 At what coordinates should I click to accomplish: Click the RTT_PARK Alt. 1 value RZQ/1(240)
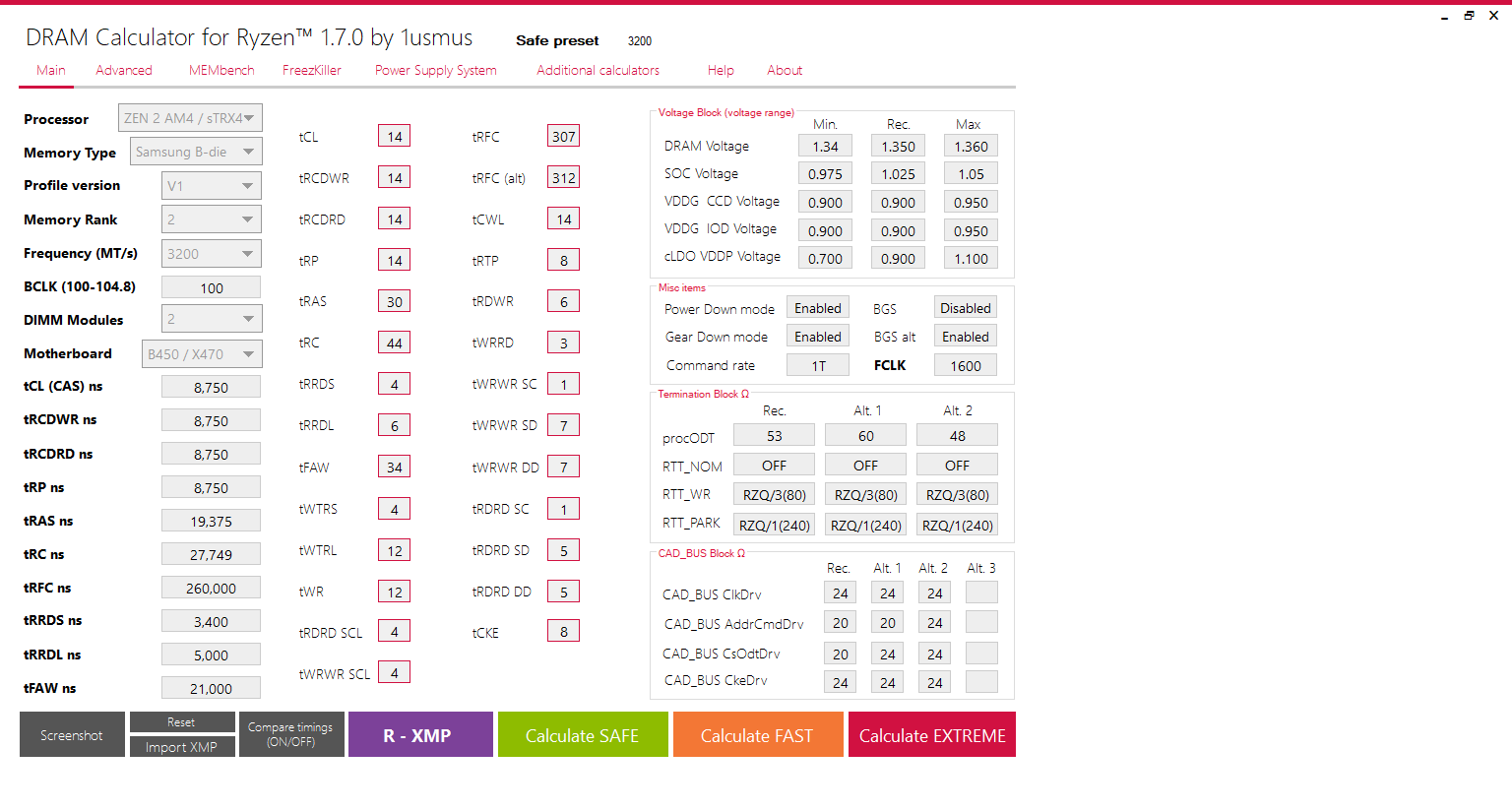point(866,525)
